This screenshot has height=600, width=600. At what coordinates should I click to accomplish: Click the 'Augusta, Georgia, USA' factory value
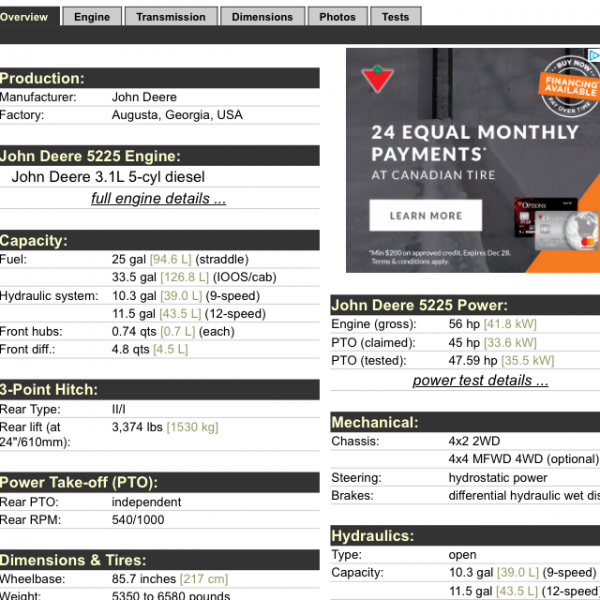pyautogui.click(x=177, y=115)
